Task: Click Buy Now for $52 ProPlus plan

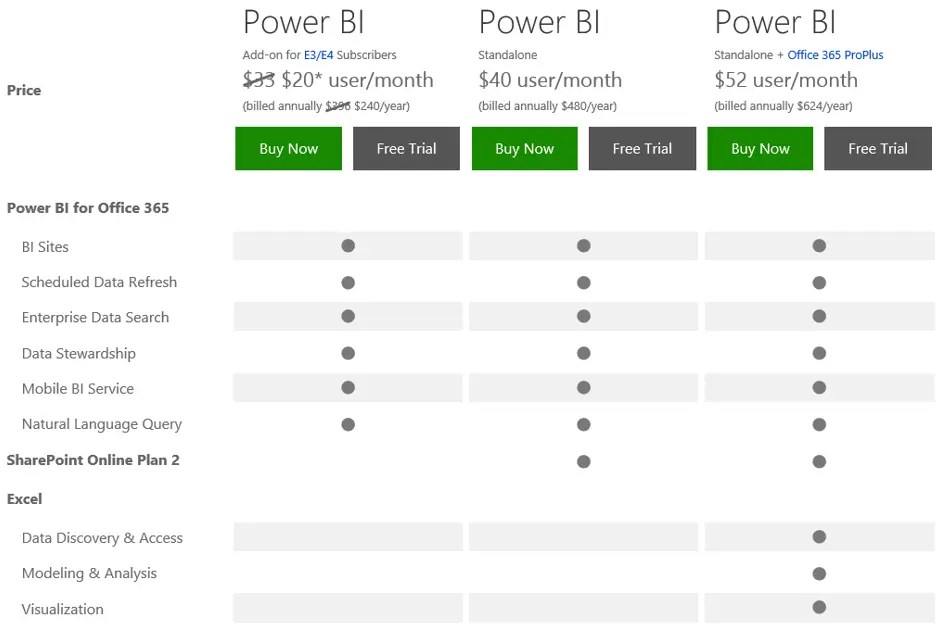Action: [x=760, y=148]
